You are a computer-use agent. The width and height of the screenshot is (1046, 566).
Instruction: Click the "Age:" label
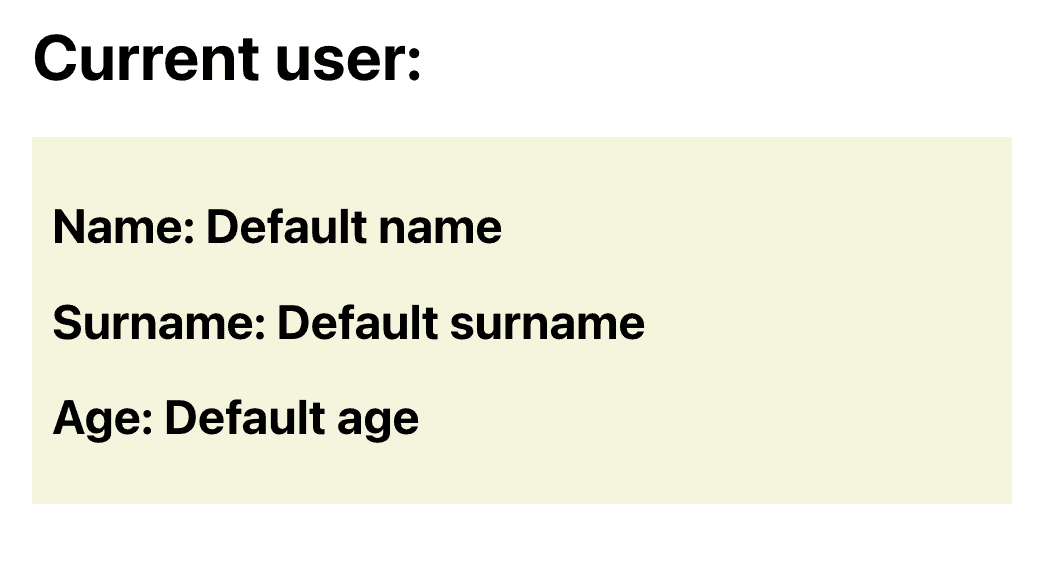(x=103, y=418)
